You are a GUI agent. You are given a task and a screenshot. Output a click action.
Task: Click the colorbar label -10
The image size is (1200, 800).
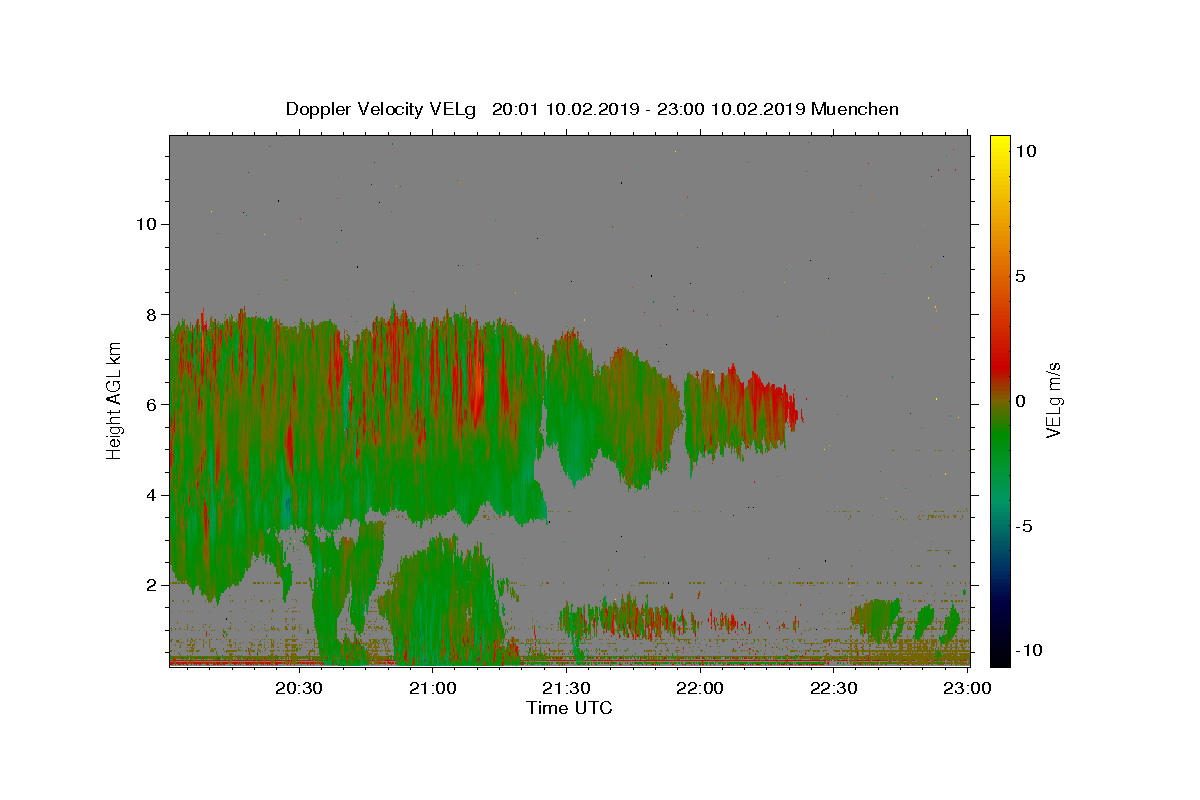1027,650
